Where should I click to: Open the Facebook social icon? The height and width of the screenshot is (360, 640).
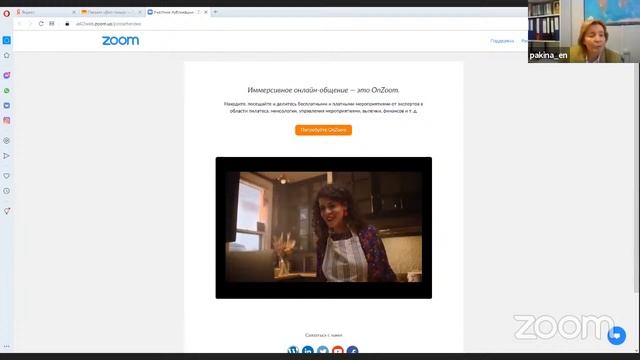(353, 350)
